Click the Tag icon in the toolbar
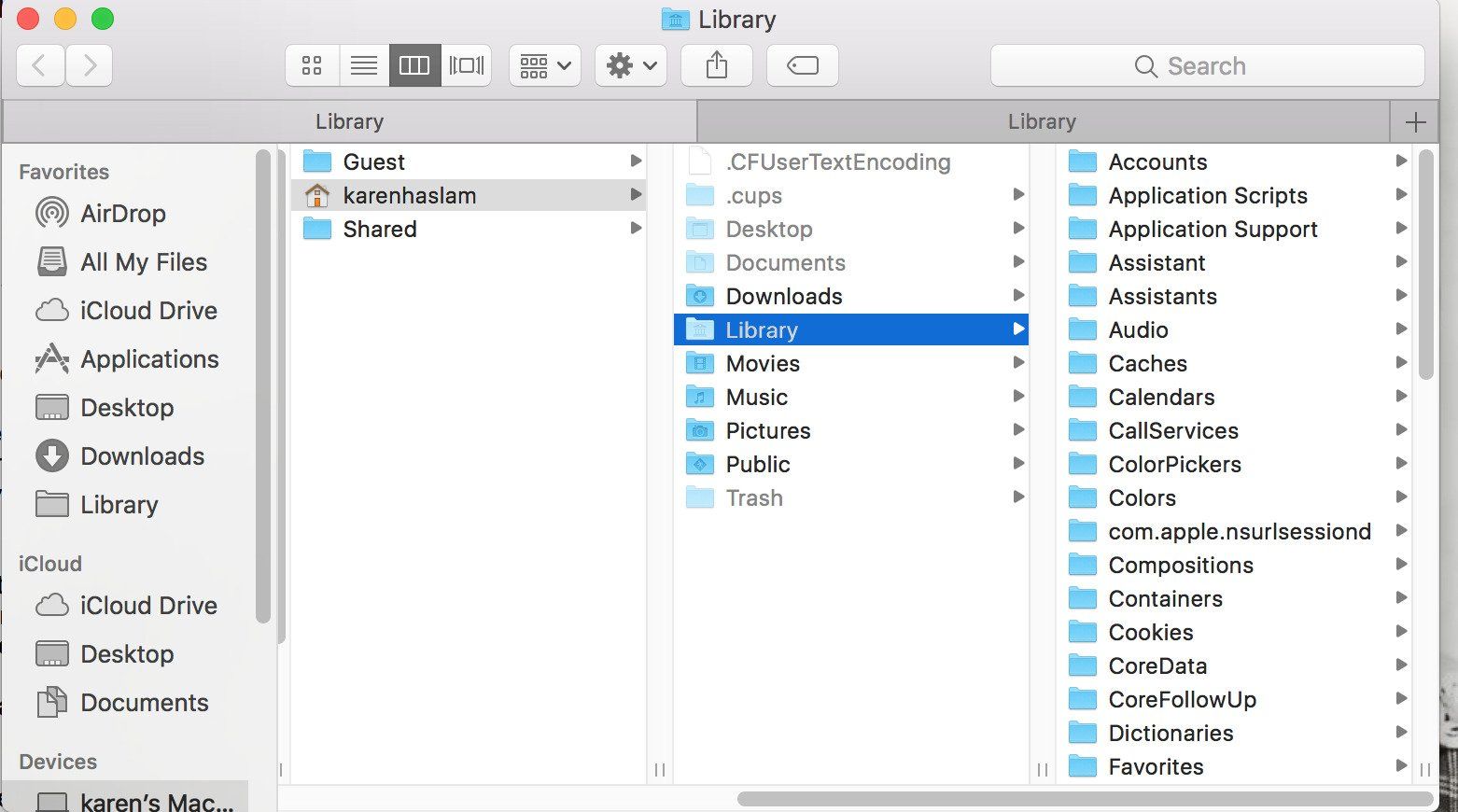Viewport: 1458px width, 812px height. coord(801,65)
